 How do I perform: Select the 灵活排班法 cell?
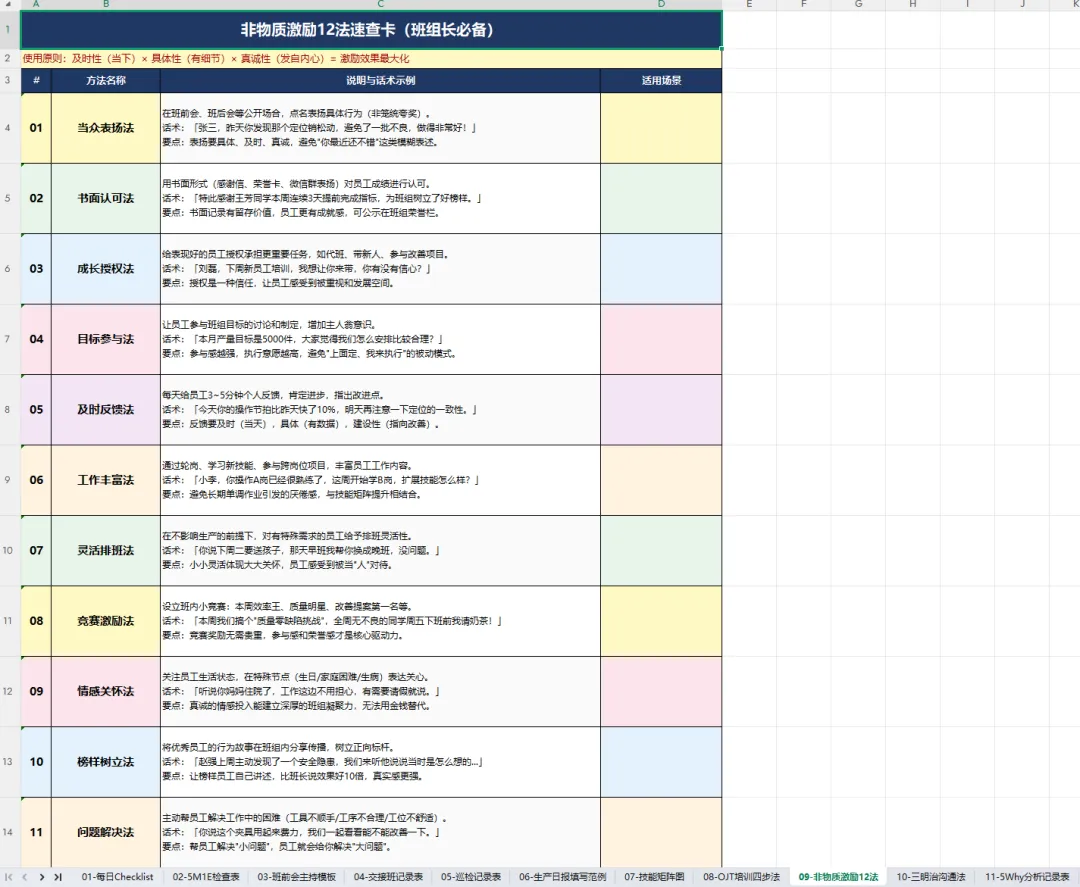click(x=106, y=550)
